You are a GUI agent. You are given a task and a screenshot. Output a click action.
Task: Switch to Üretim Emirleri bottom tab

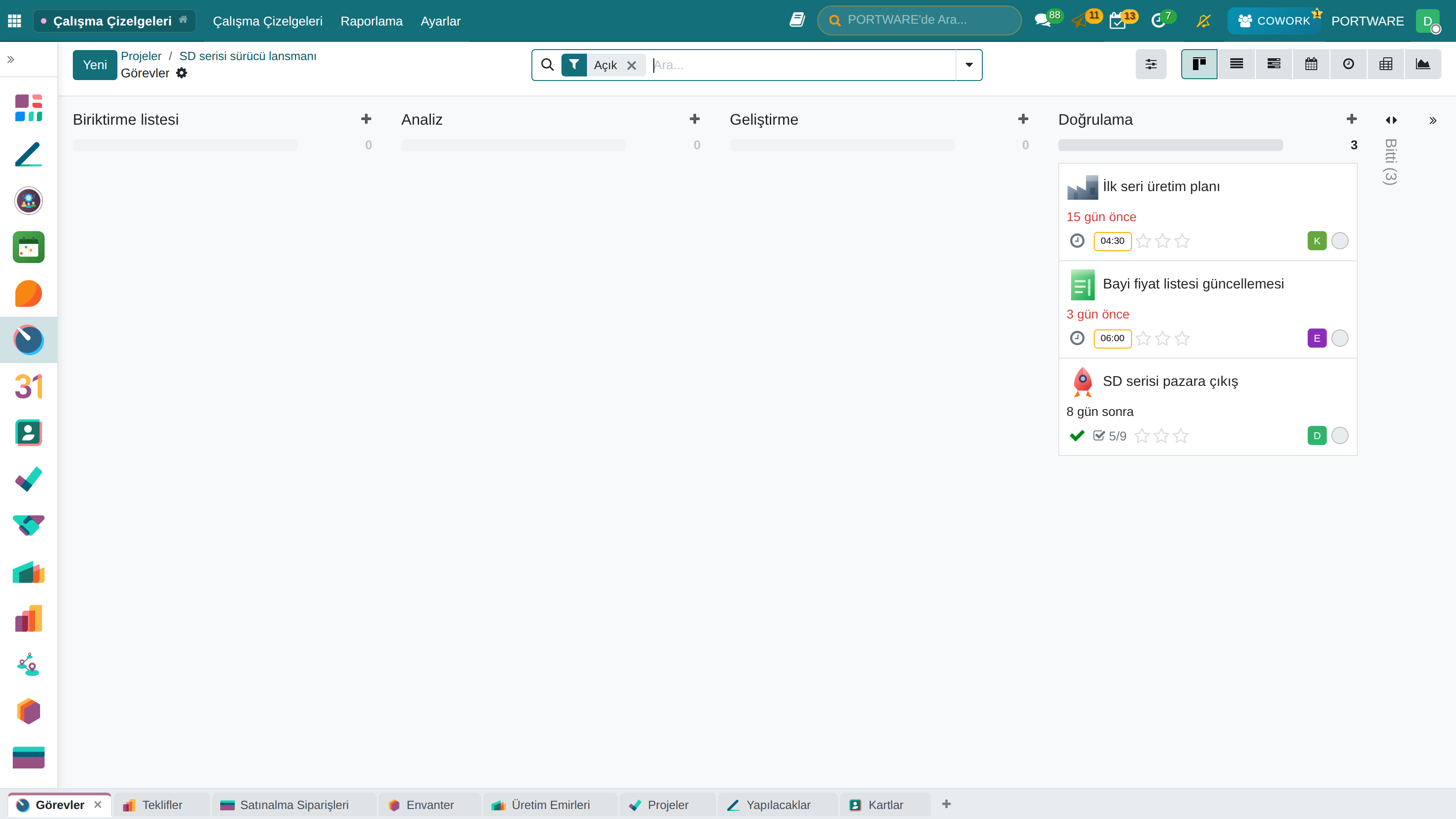click(550, 805)
